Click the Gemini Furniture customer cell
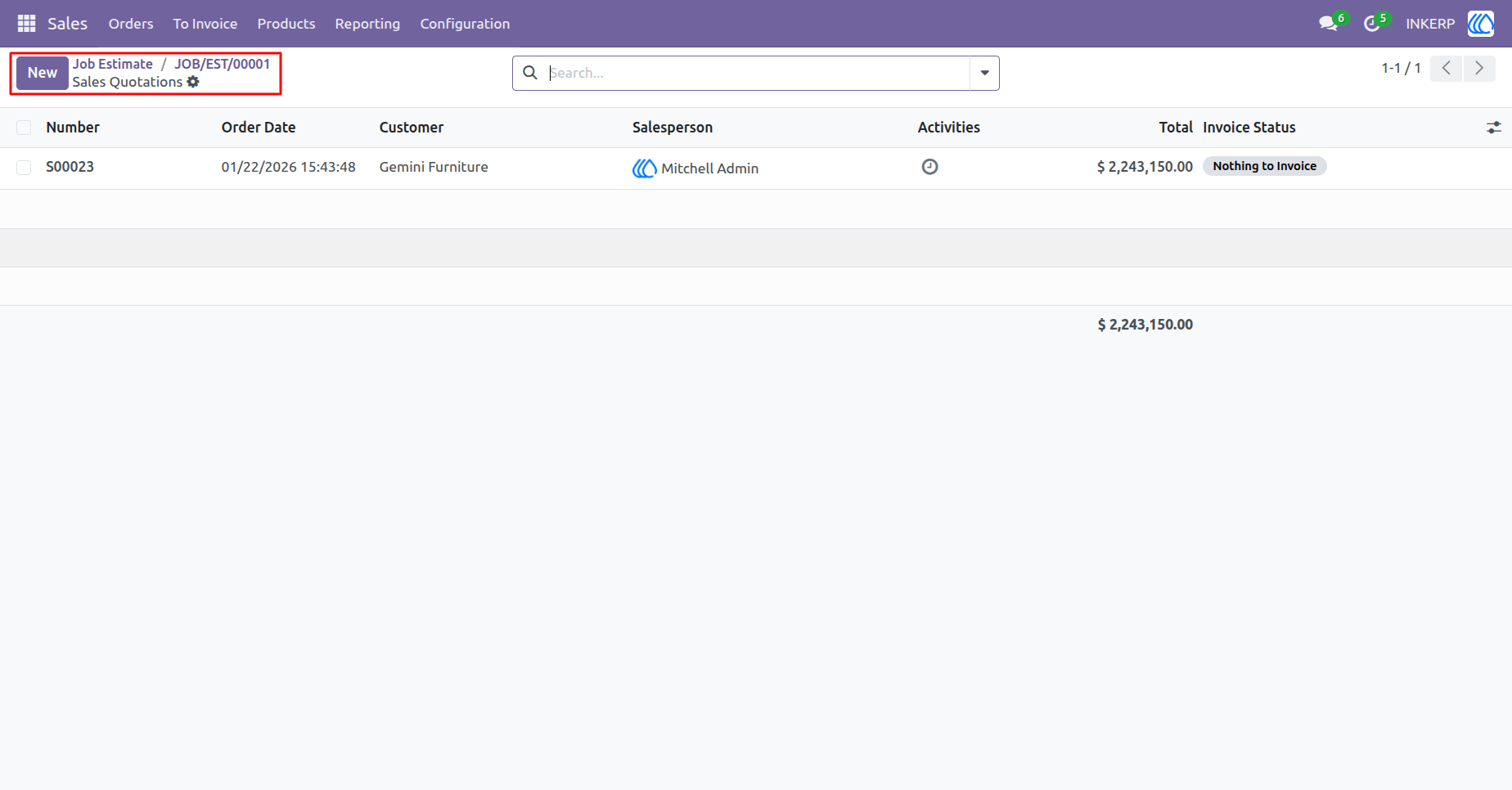 point(434,167)
